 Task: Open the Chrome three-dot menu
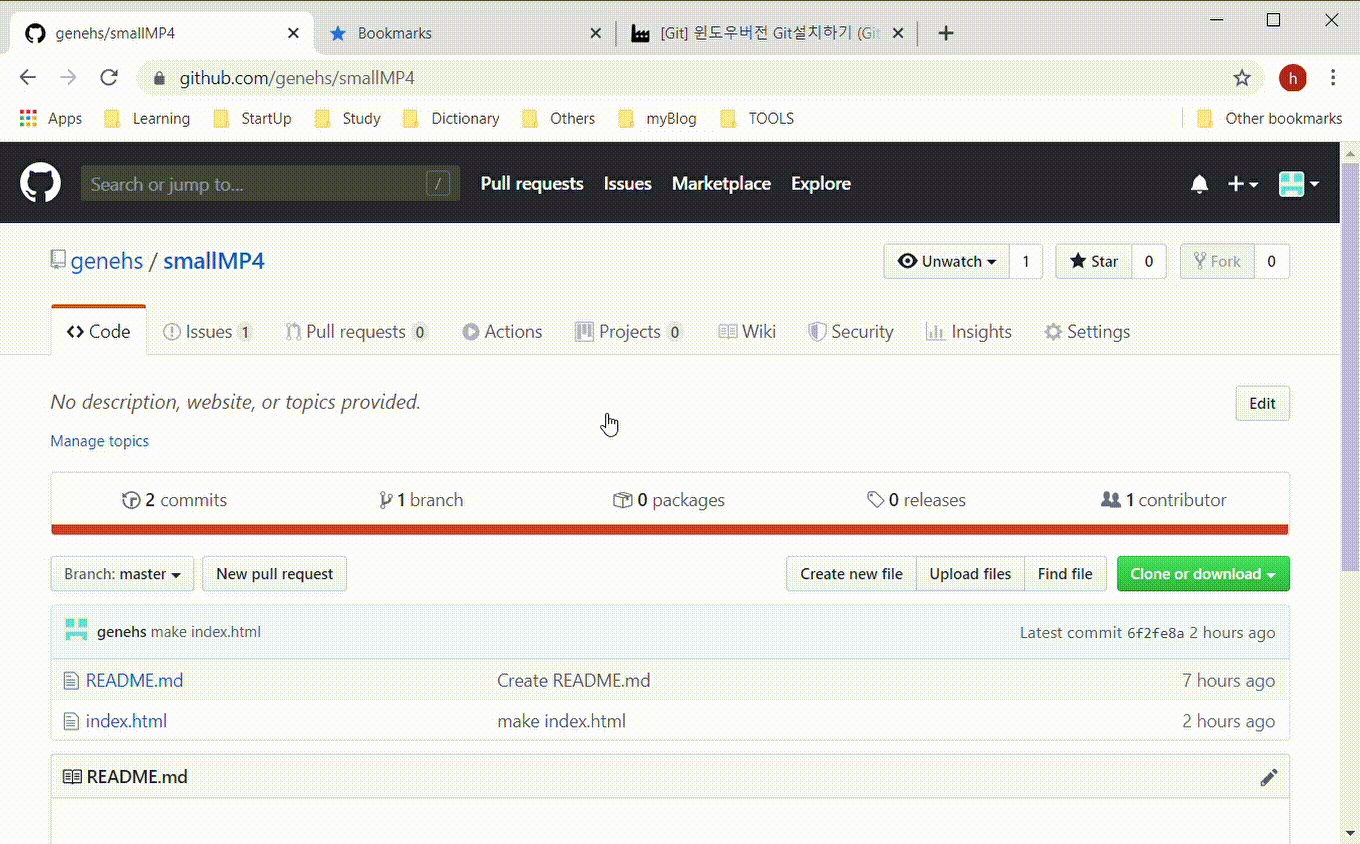(1333, 78)
